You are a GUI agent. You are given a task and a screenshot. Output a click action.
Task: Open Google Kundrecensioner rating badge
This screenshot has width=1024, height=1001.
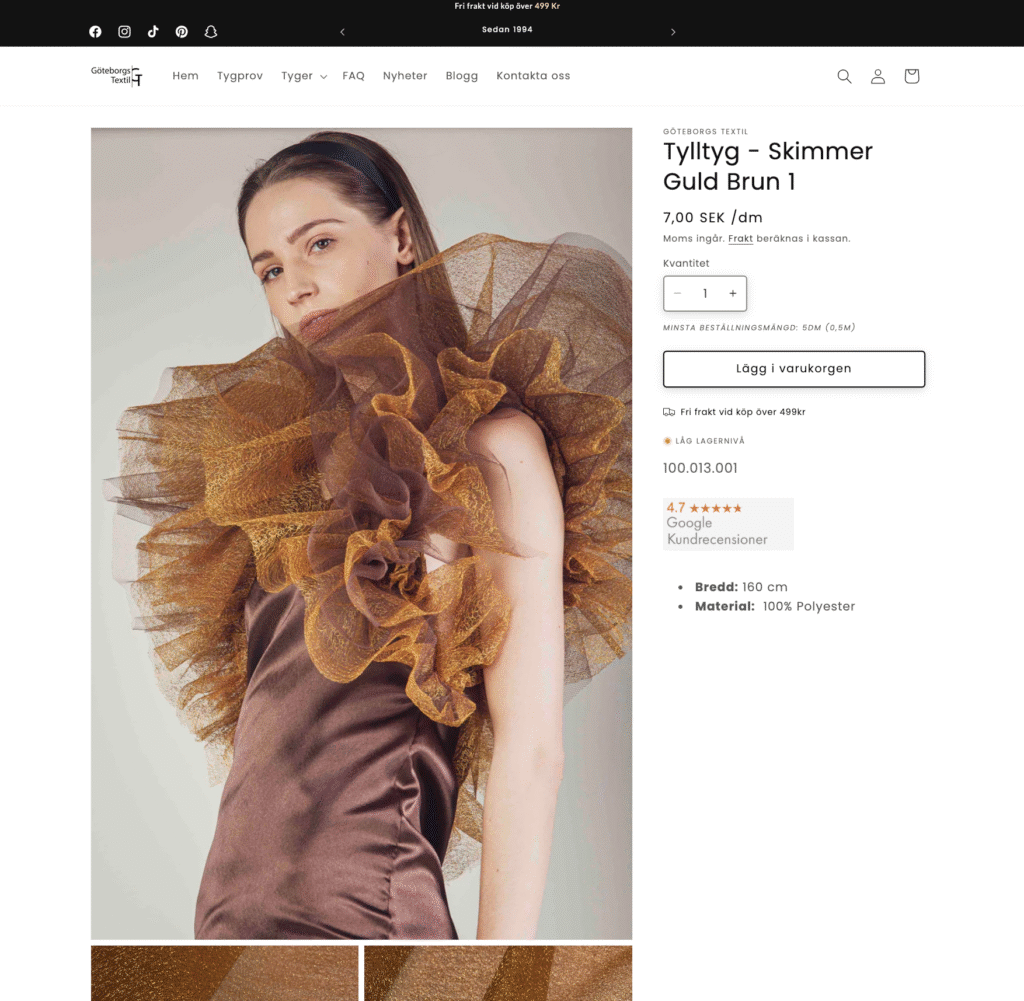click(728, 524)
